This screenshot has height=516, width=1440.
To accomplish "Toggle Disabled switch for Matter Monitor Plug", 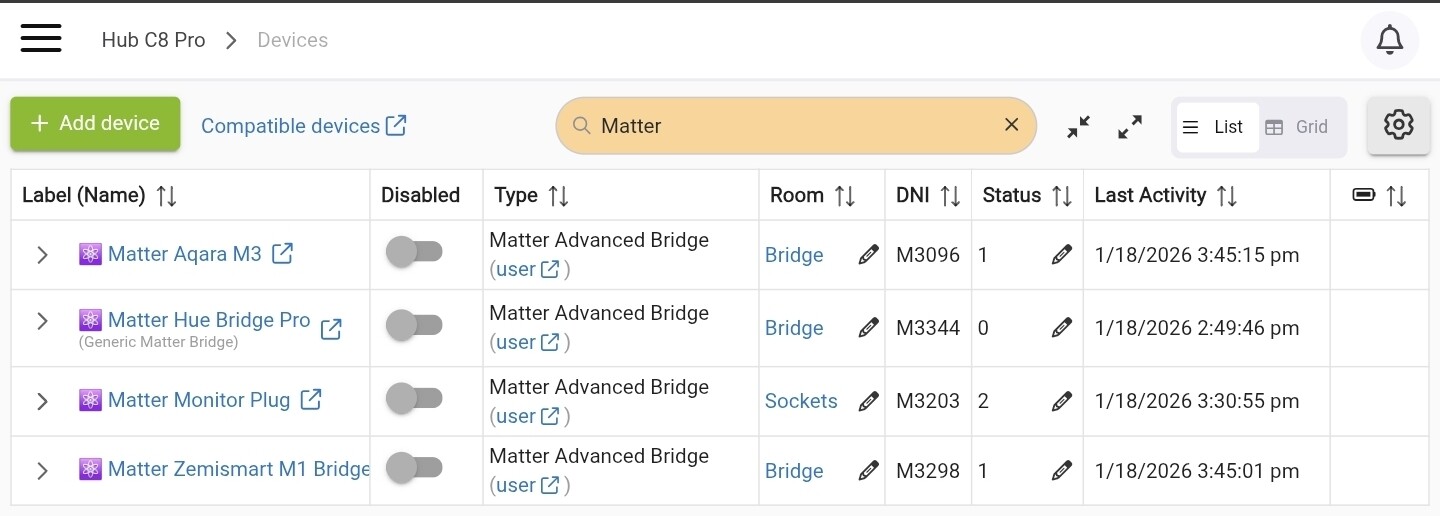I will point(414,398).
